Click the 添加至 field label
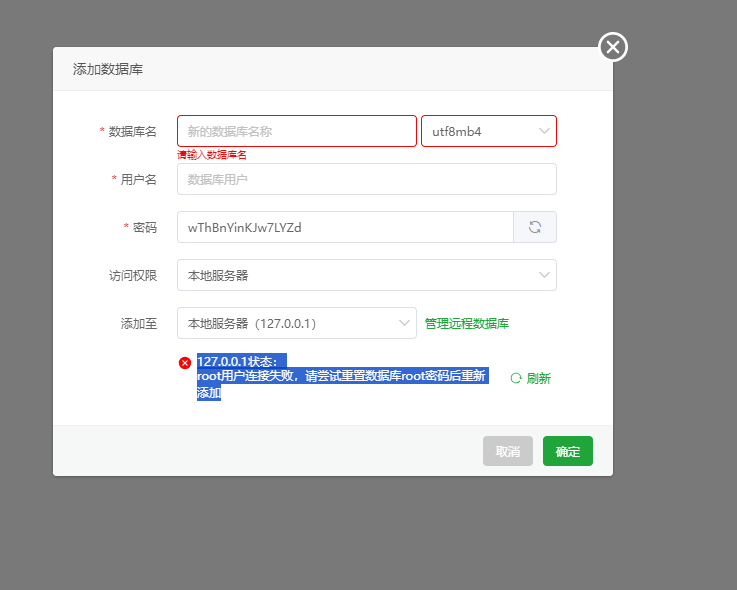This screenshot has height=590, width=737. click(139, 323)
